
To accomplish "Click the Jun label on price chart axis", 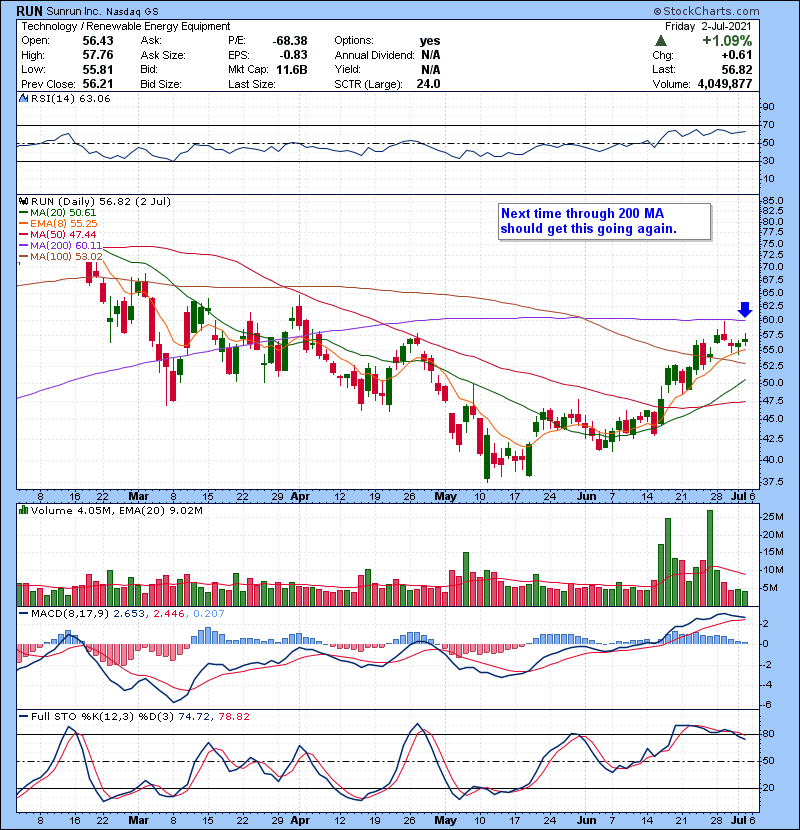I will 586,497.
